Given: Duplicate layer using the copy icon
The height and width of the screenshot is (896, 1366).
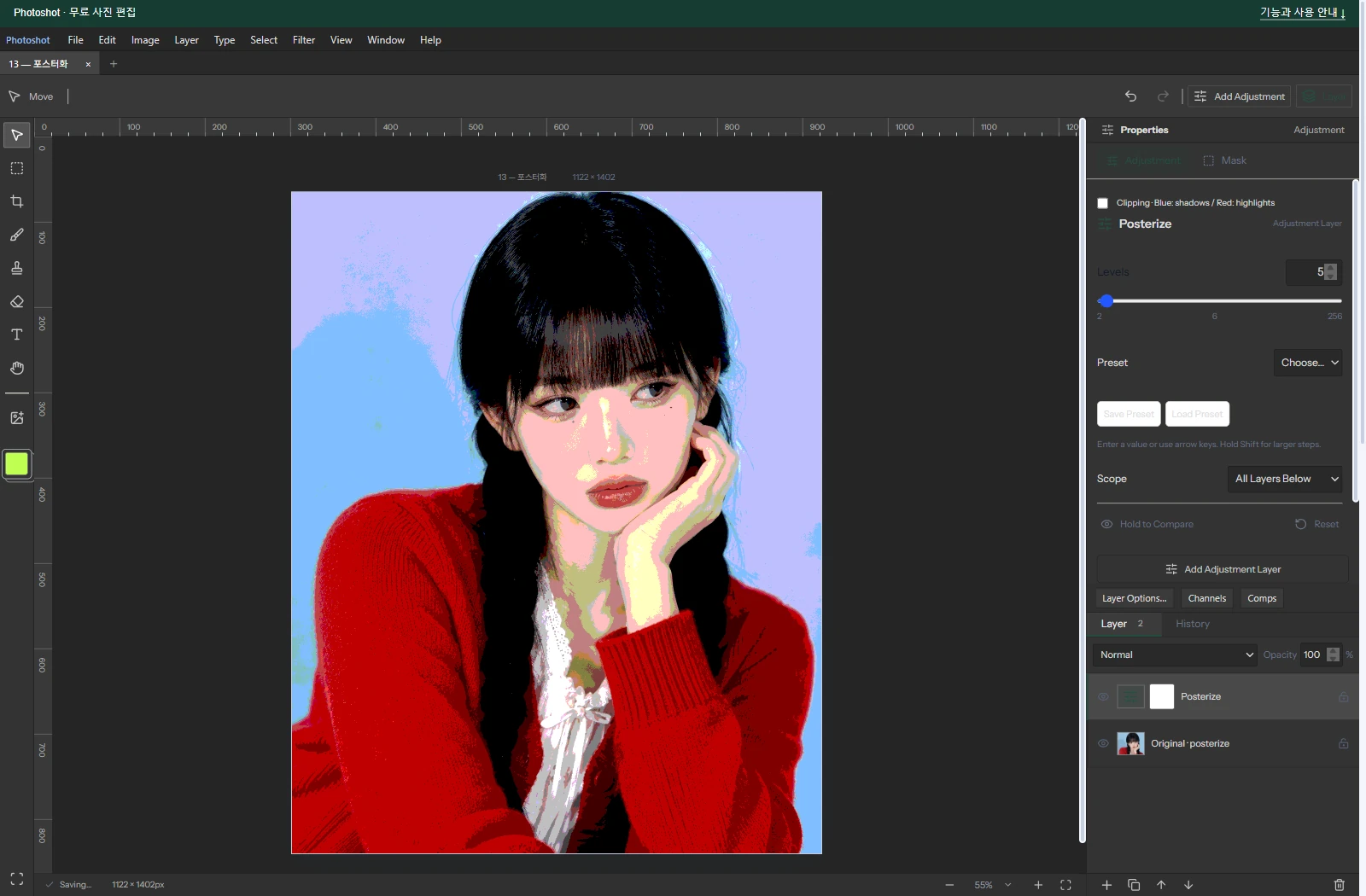Looking at the screenshot, I should coord(1134,885).
